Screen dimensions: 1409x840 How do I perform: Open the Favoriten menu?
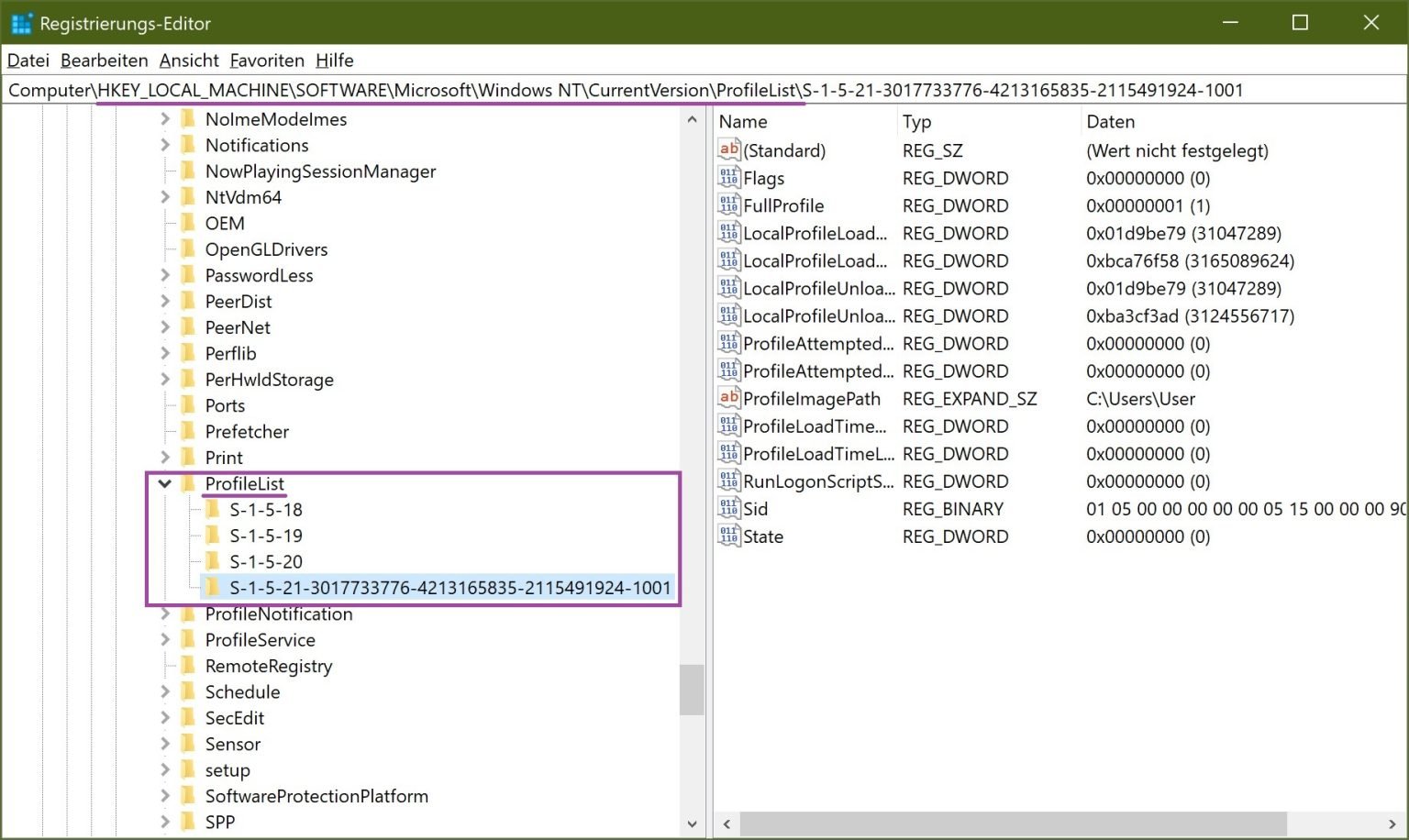[267, 61]
